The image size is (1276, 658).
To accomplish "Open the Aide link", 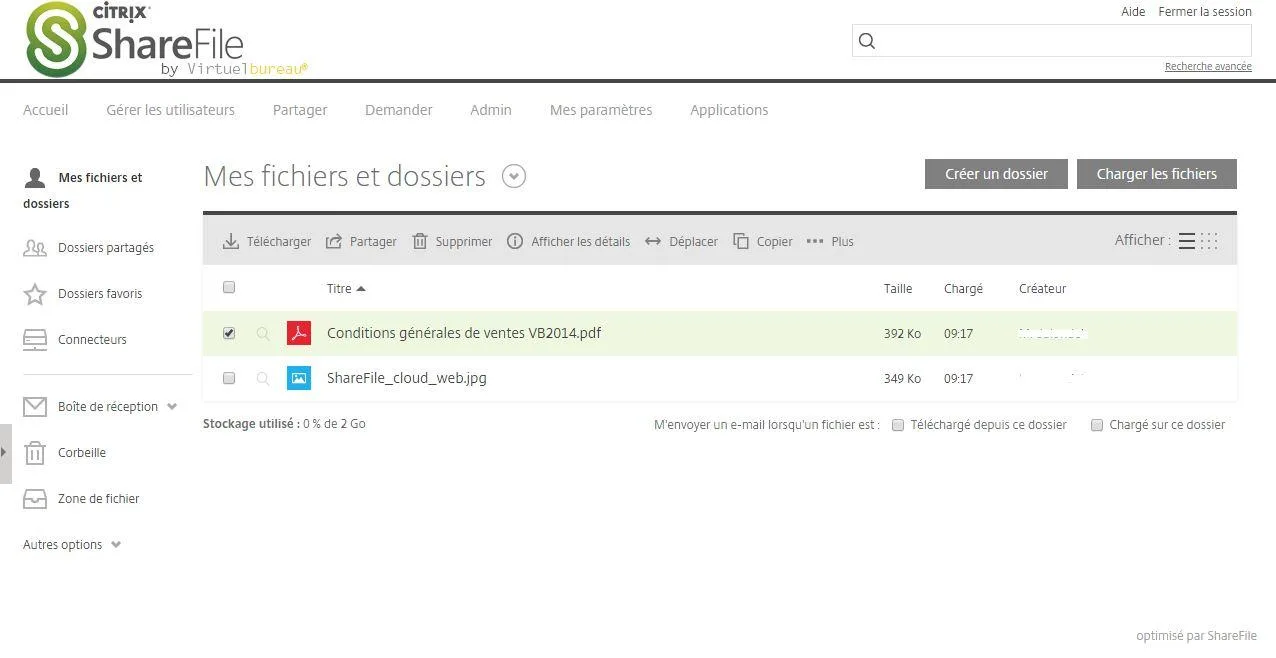I will (x=1133, y=12).
